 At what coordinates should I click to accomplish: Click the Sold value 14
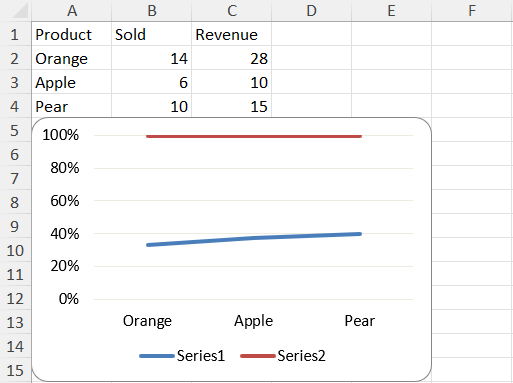point(152,58)
